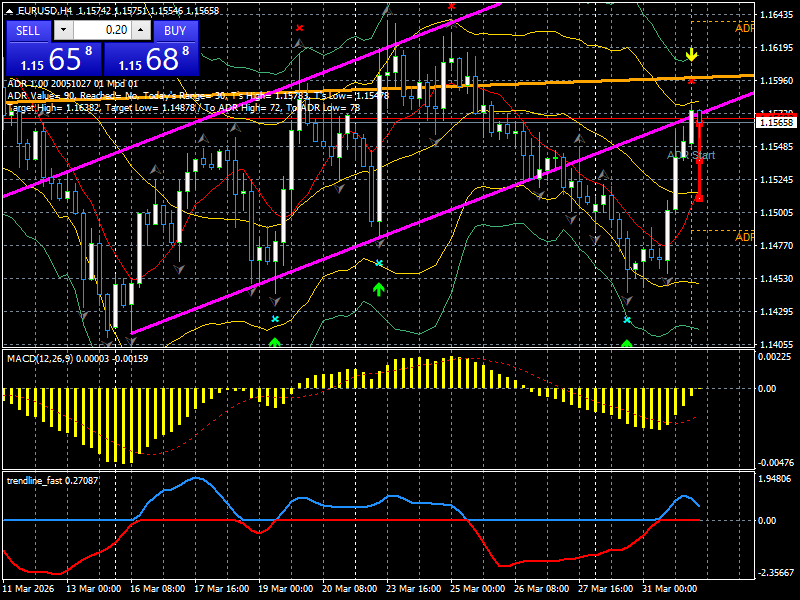Screen dimensions: 800x600
Task: Click the 31 Mar 00:00 time label
Action: tap(670, 588)
